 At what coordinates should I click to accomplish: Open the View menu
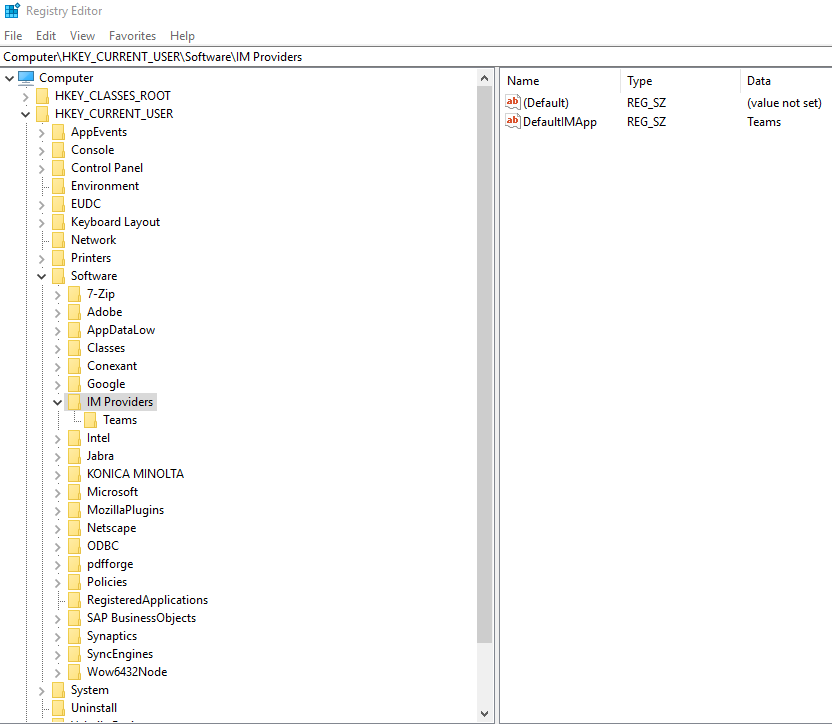coord(82,36)
